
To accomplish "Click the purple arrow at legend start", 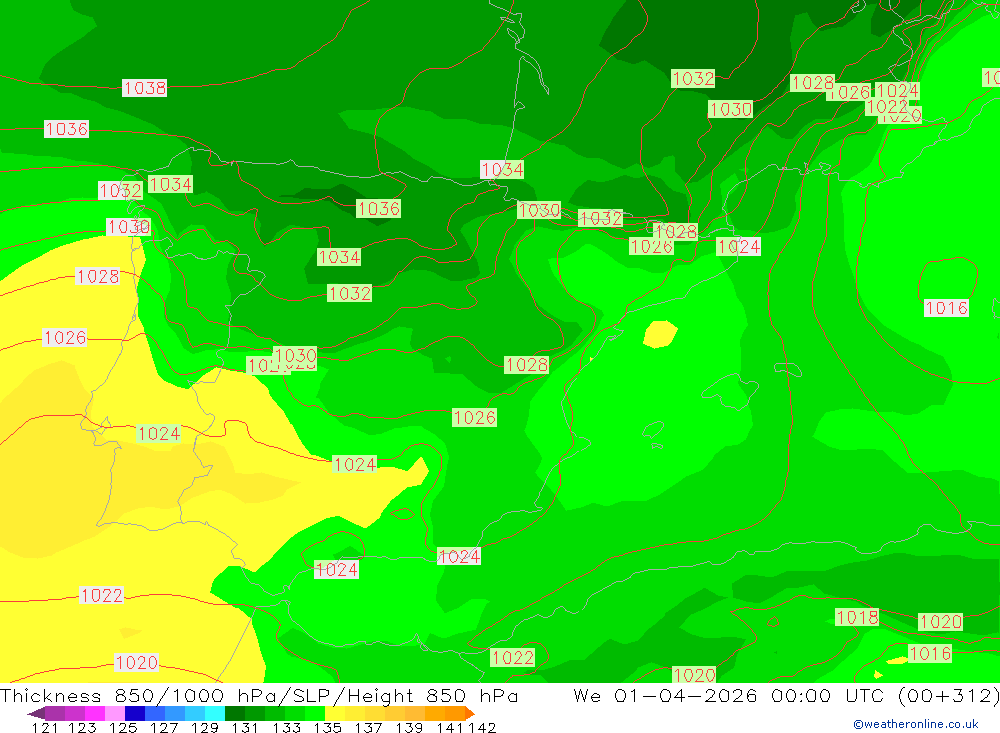I will tap(36, 713).
